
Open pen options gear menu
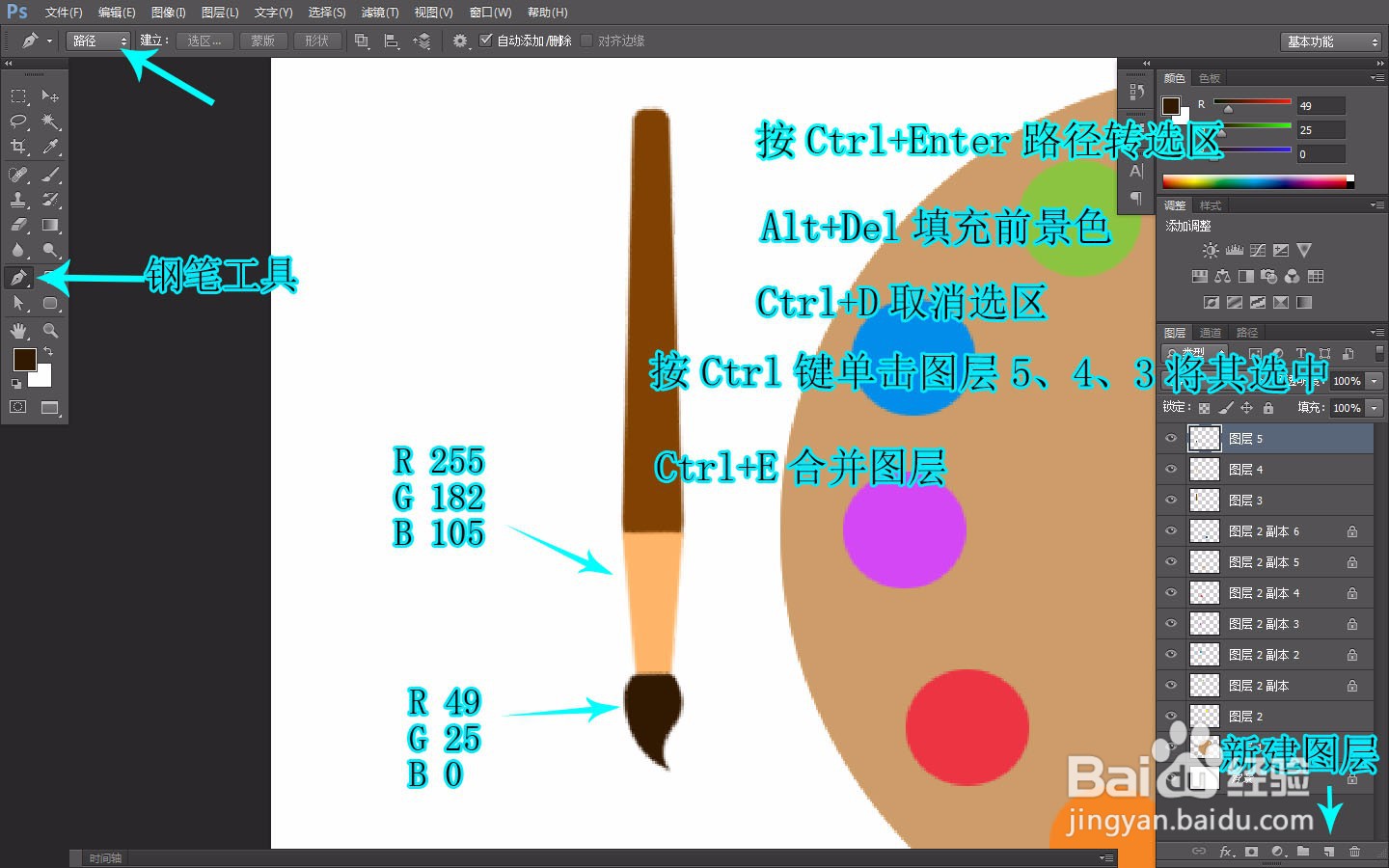coord(460,41)
